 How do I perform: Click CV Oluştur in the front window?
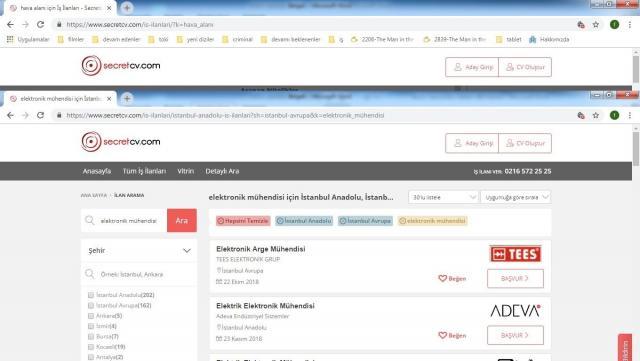pyautogui.click(x=525, y=143)
